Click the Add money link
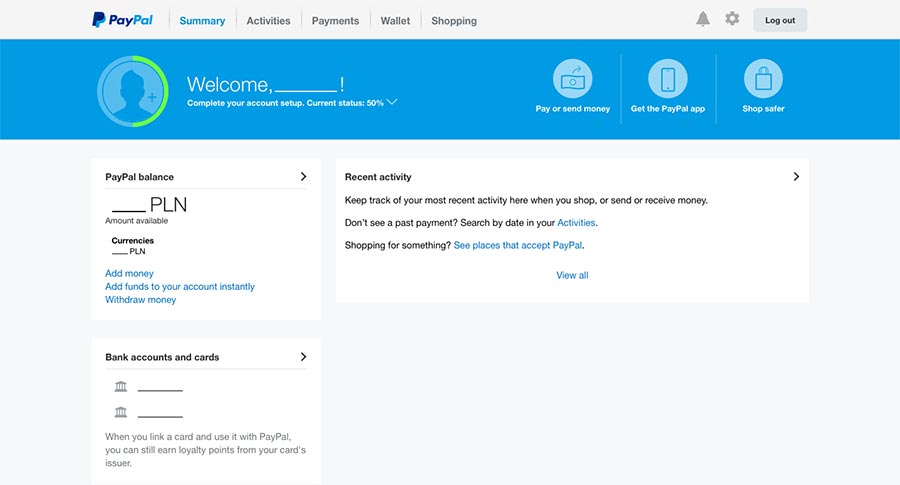 click(129, 273)
